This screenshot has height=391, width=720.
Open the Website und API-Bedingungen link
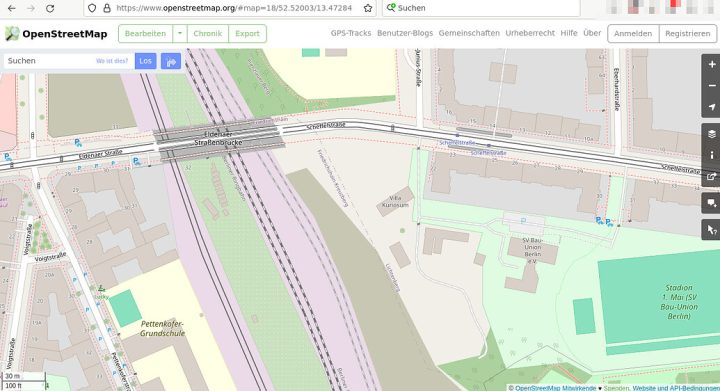click(676, 388)
